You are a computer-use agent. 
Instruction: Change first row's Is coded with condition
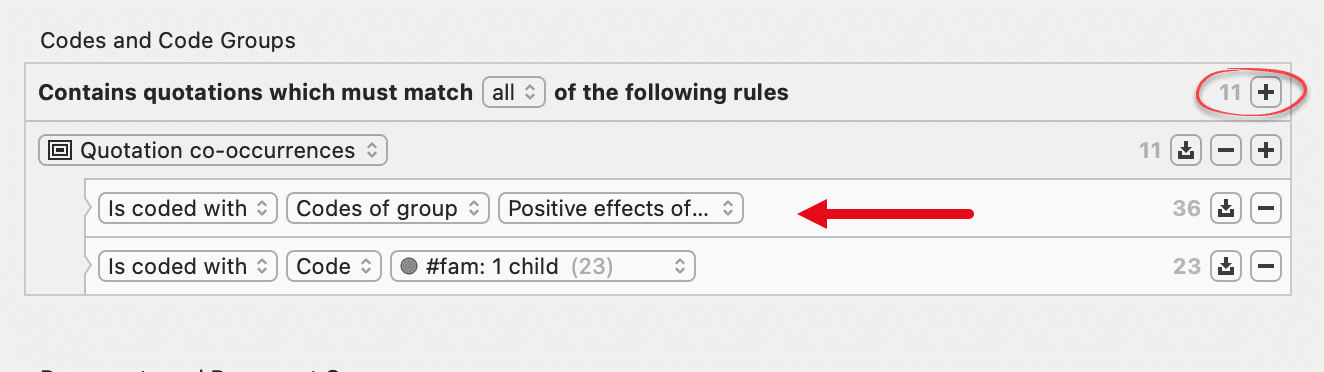188,209
